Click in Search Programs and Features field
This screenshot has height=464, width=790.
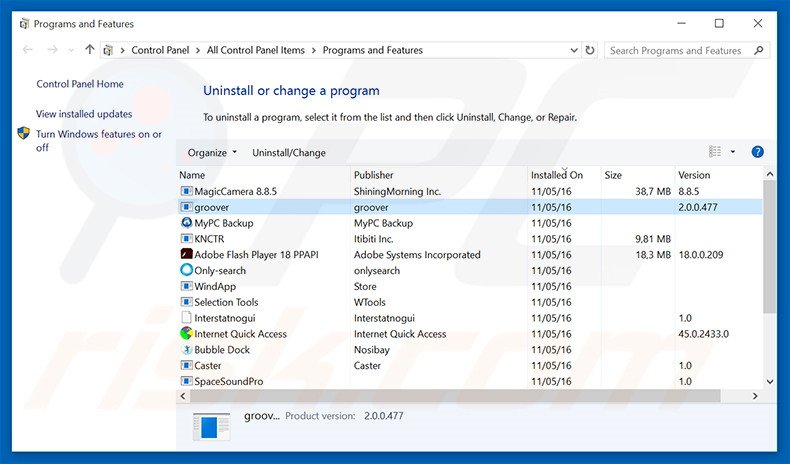678,50
